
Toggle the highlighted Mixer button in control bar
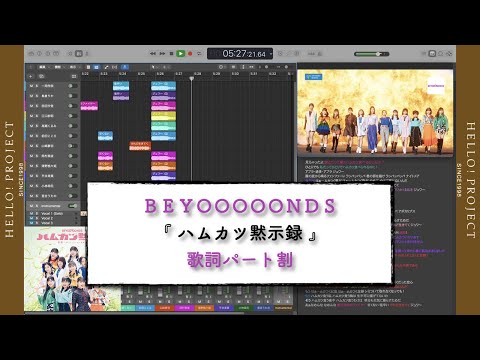tap(79, 53)
